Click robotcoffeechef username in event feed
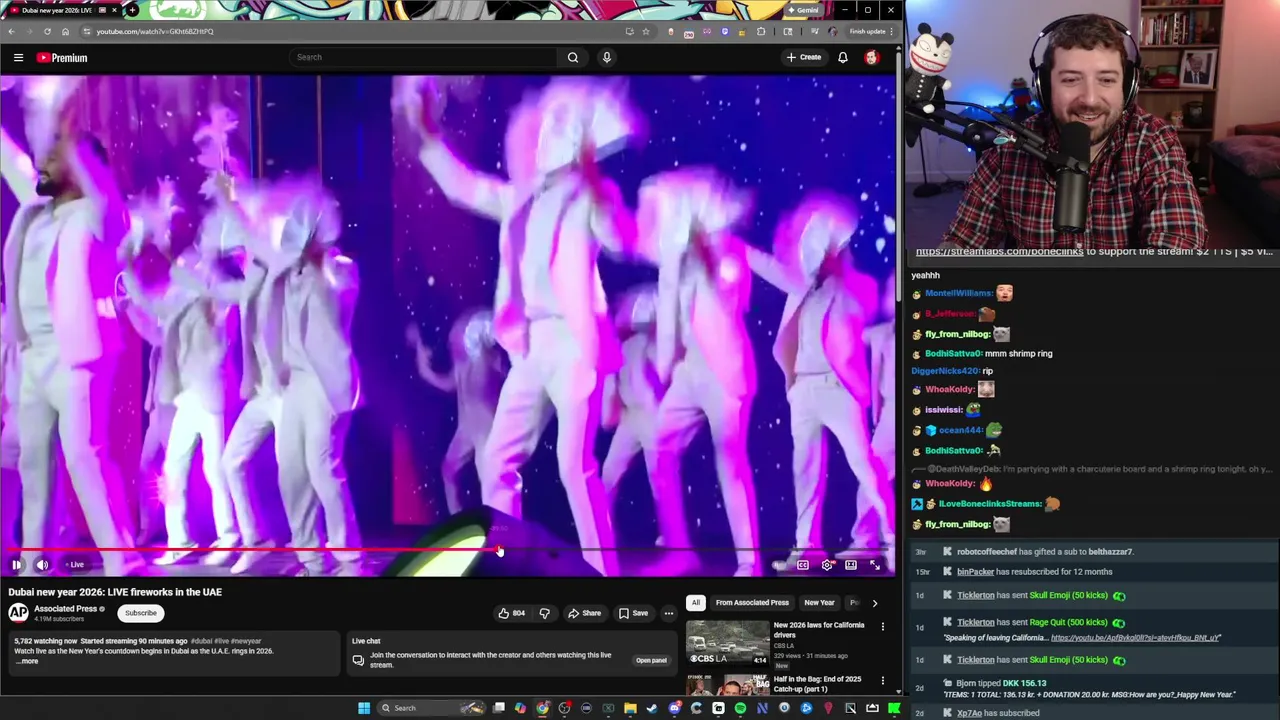Image resolution: width=1280 pixels, height=720 pixels. (x=987, y=552)
